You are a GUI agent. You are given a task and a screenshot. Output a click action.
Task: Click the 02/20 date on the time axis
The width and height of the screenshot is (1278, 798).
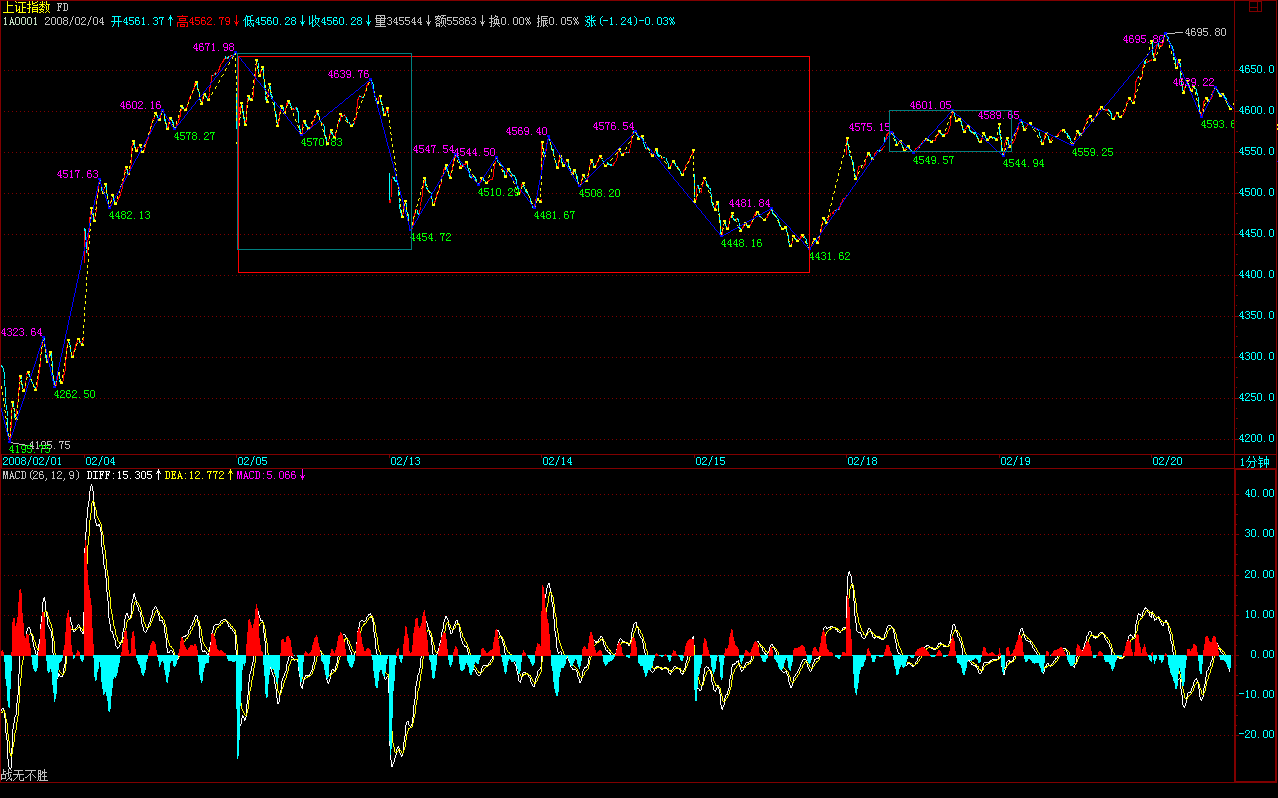tap(1167, 462)
